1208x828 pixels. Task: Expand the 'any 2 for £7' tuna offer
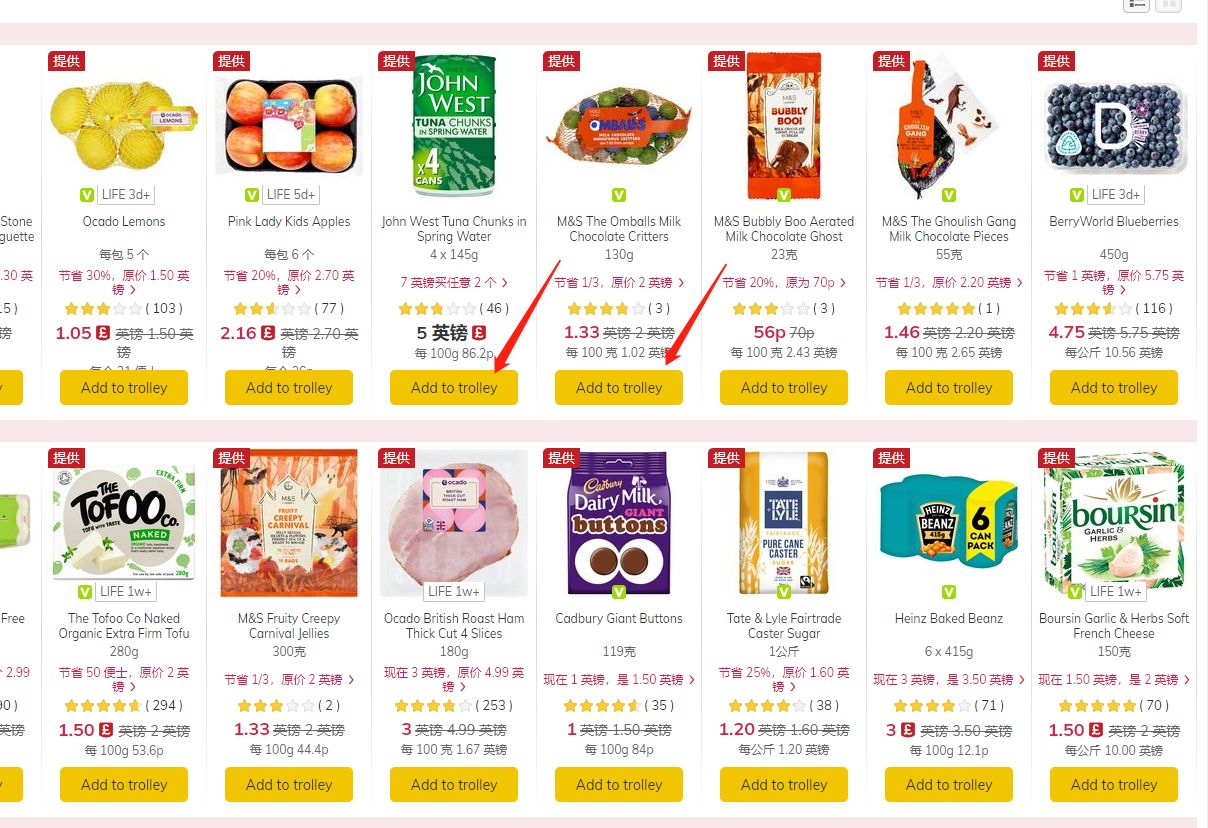click(454, 283)
